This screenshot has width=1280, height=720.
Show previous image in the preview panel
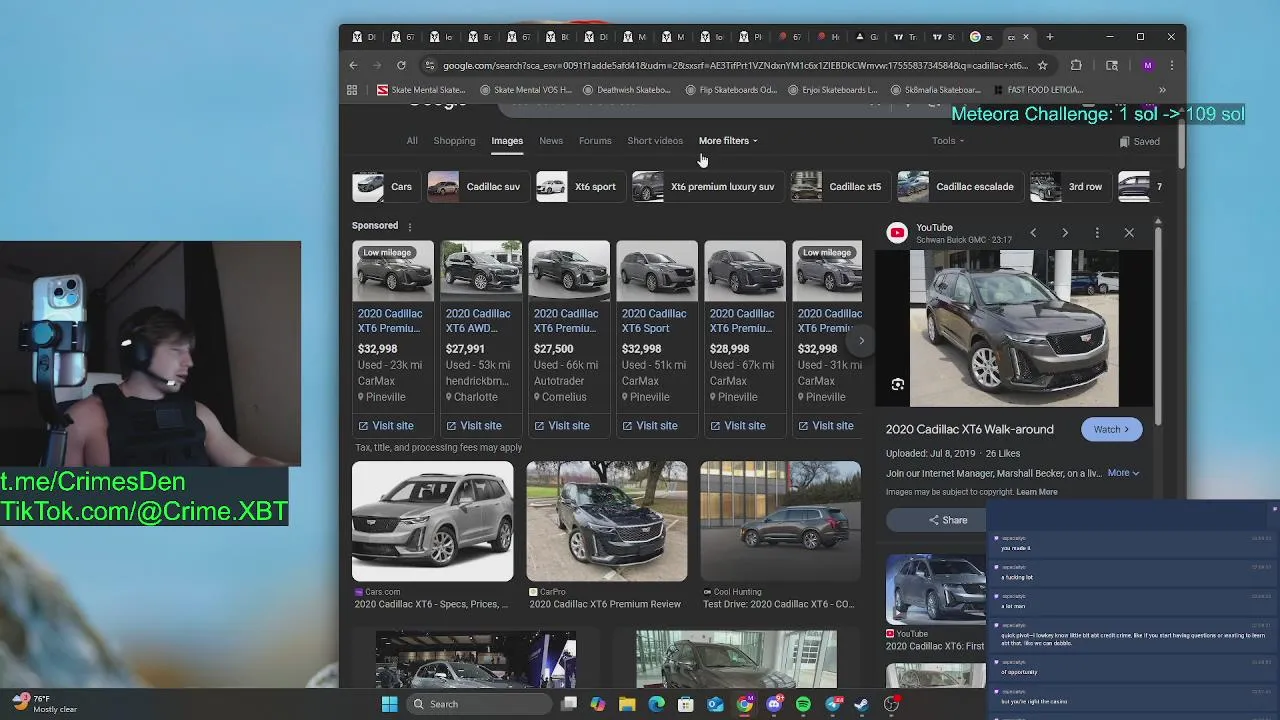[x=1033, y=233]
